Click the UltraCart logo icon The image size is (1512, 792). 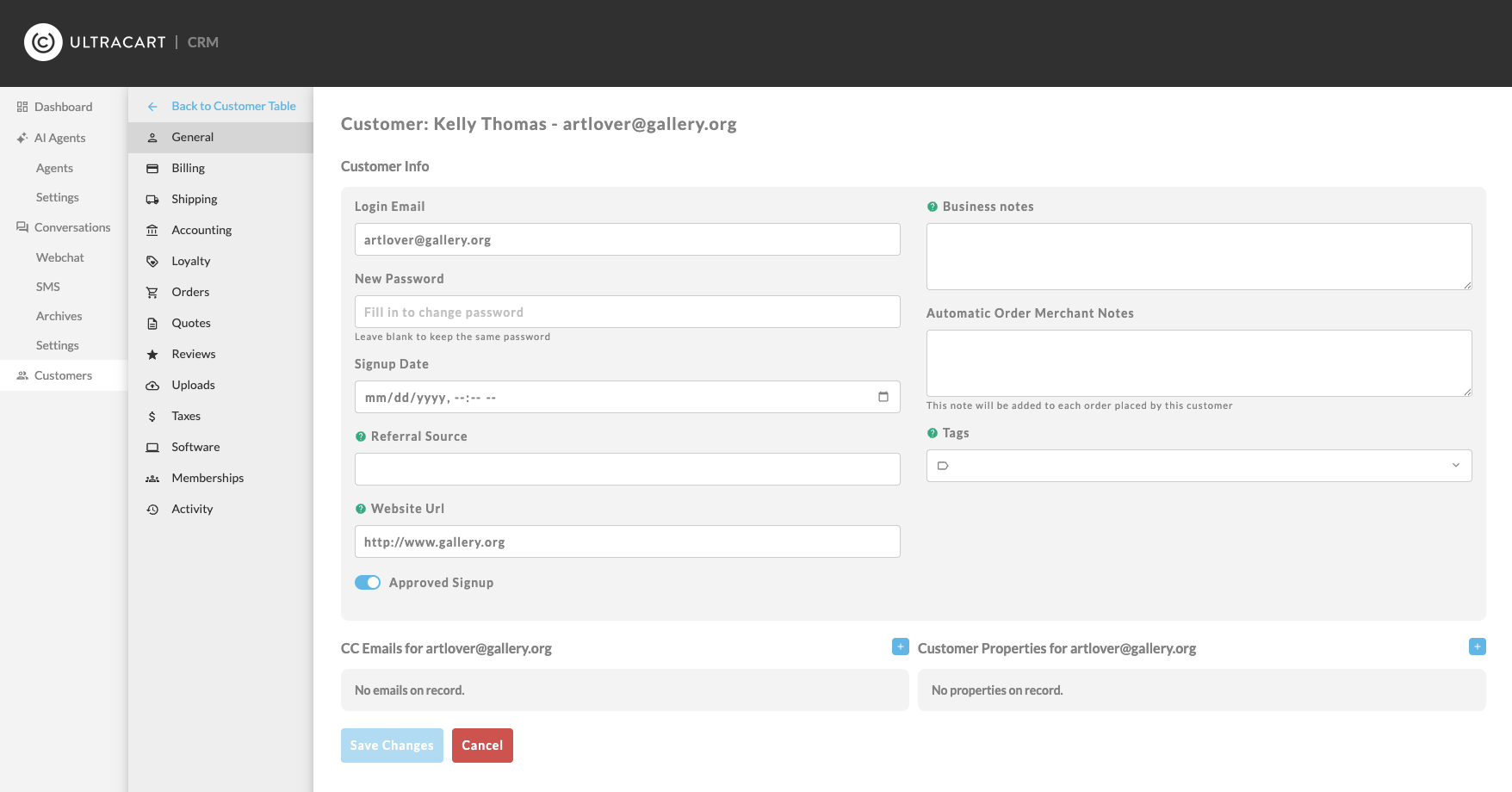(x=43, y=42)
